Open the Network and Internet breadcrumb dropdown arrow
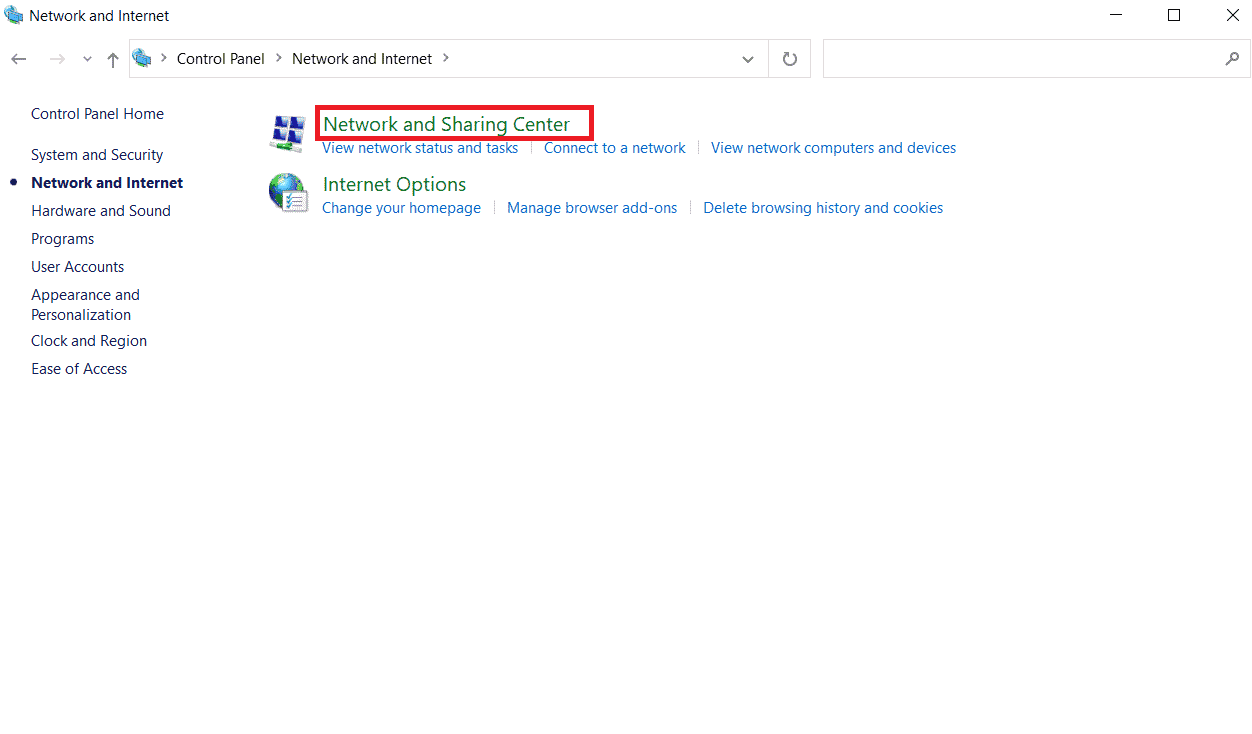1252x734 pixels. [x=446, y=58]
